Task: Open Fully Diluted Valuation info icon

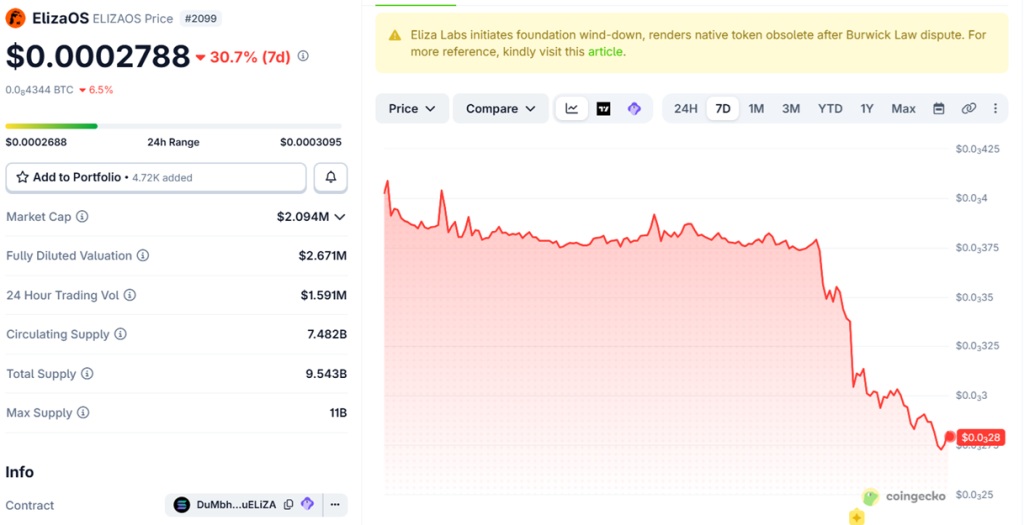Action: 143,255
